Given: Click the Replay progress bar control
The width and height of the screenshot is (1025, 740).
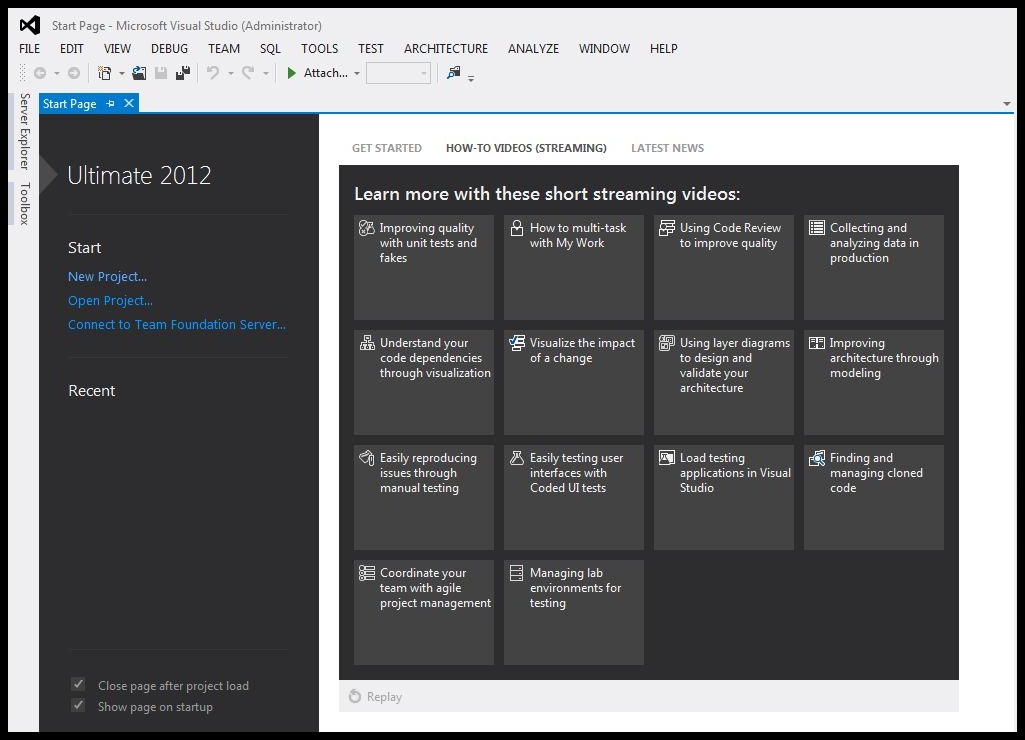Looking at the screenshot, I should (x=375, y=696).
